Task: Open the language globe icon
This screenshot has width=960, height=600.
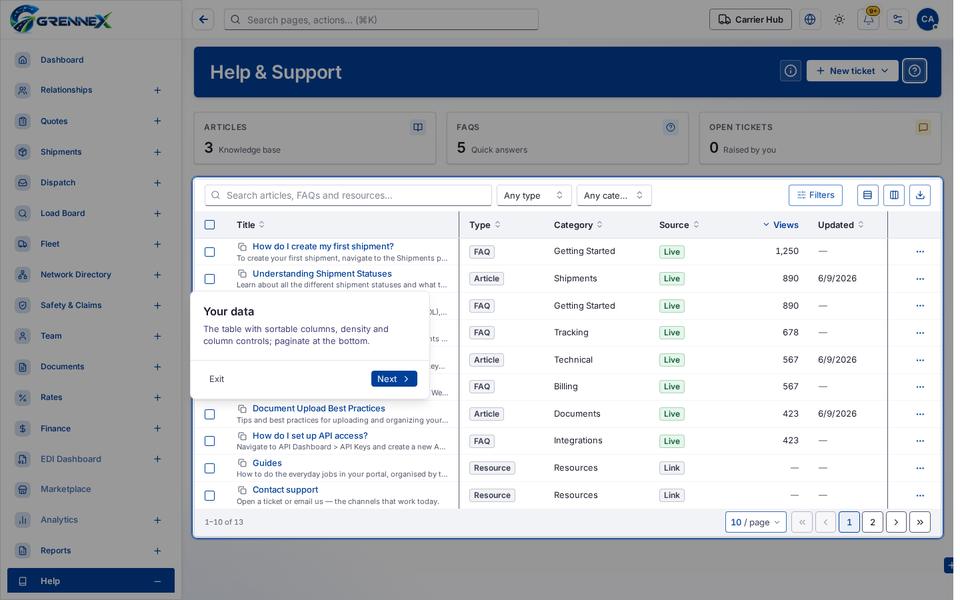Action: tap(810, 20)
